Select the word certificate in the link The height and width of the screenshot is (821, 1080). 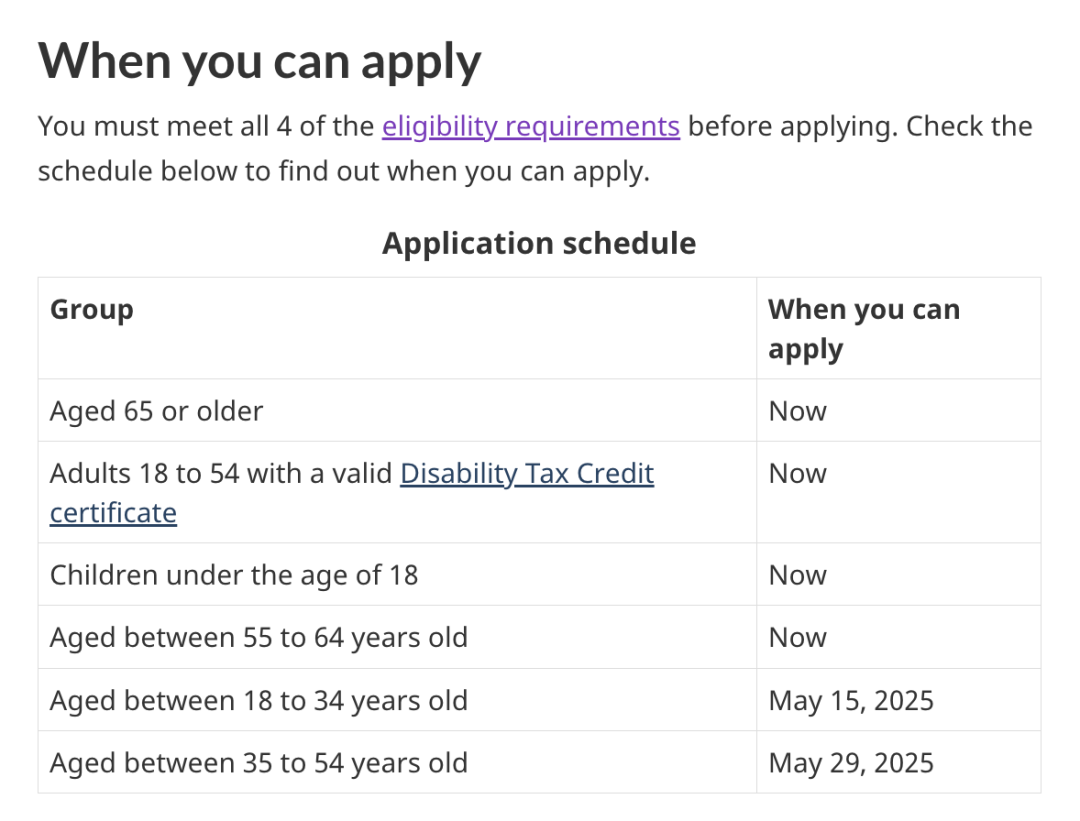pyautogui.click(x=113, y=513)
